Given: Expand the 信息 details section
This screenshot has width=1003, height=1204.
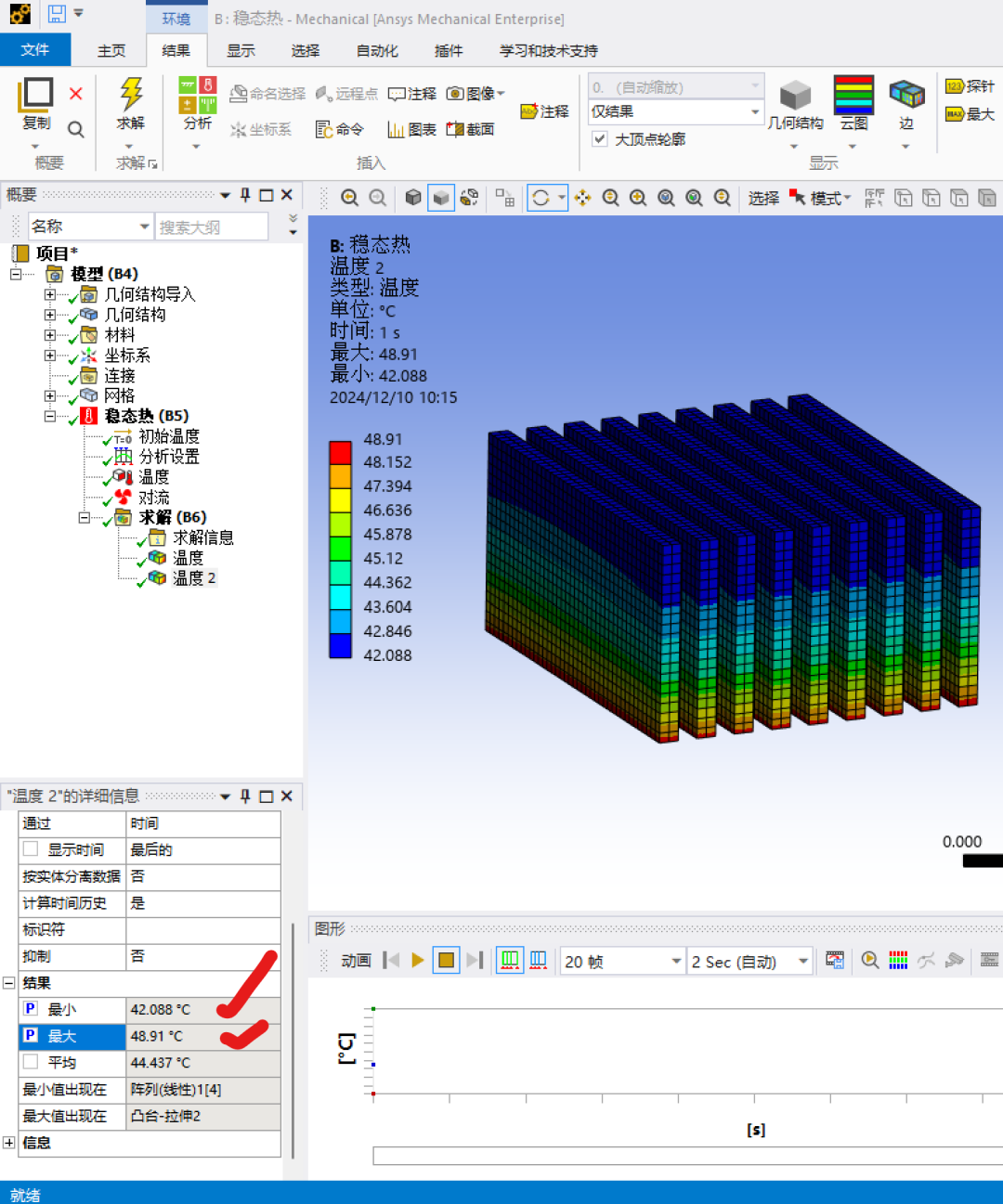Looking at the screenshot, I should click(x=8, y=1143).
